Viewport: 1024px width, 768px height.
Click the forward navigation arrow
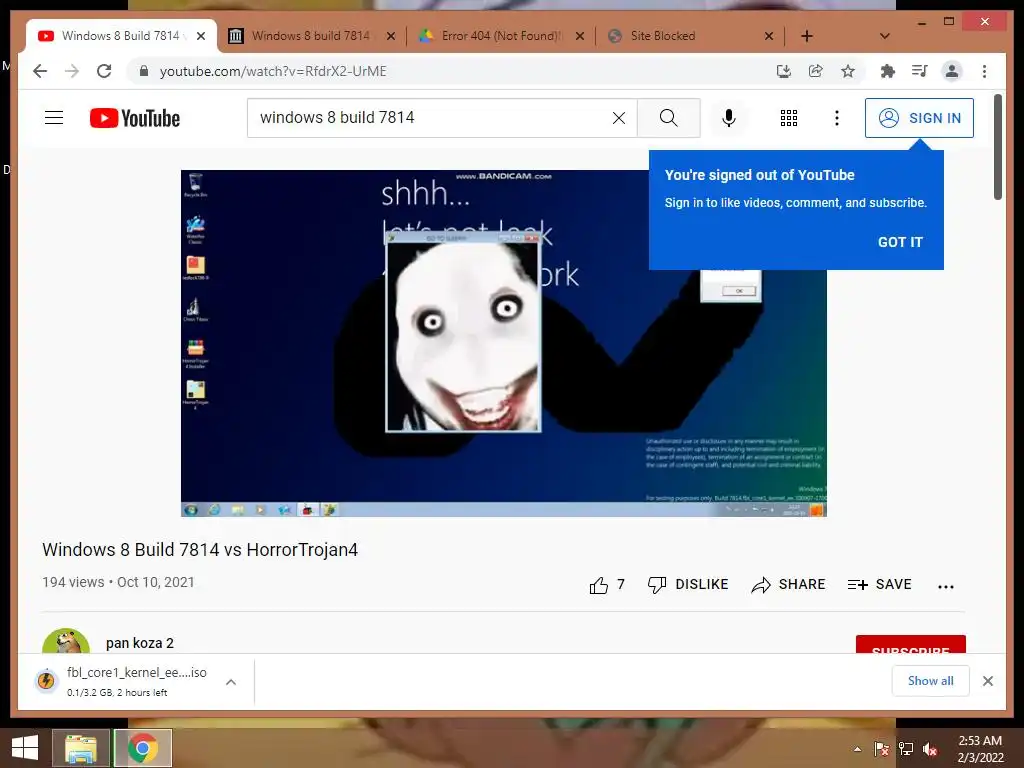[72, 71]
